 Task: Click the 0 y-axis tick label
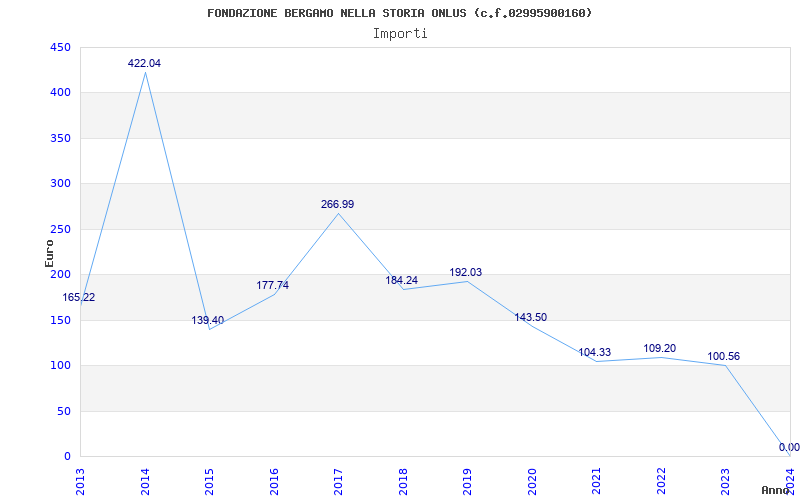pos(67,457)
